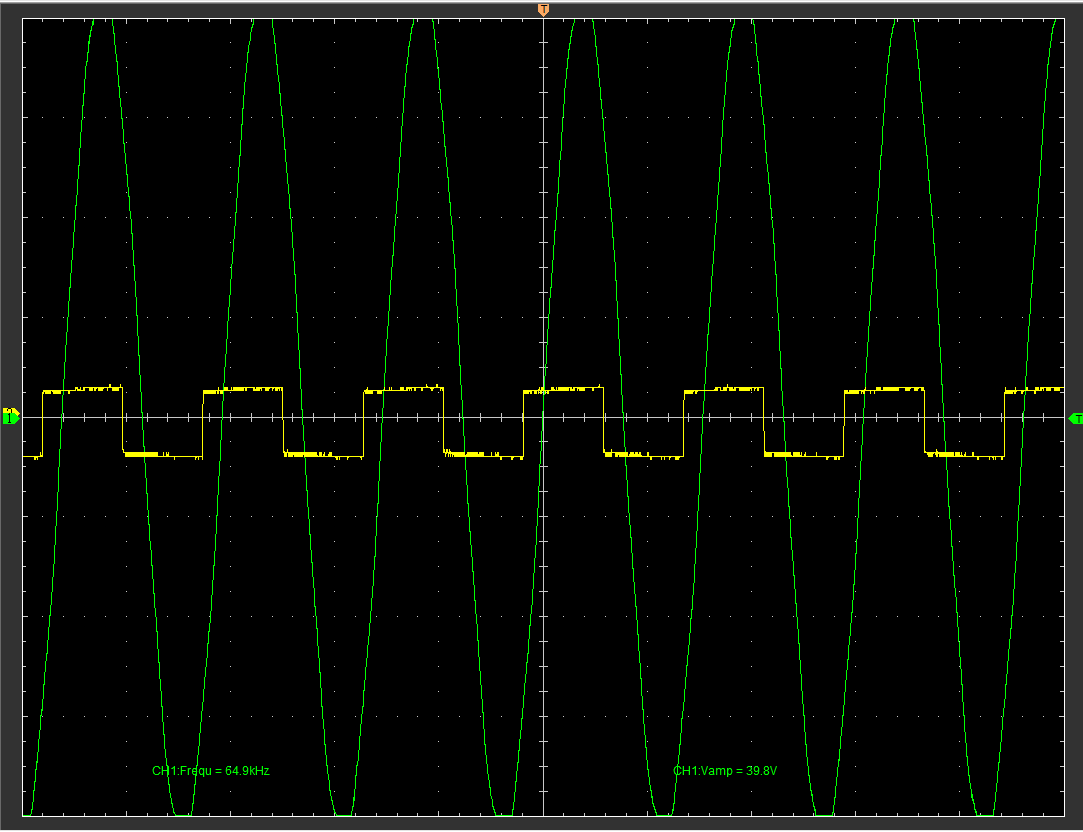Click the last low segment of yellow square wave

click(x=964, y=455)
